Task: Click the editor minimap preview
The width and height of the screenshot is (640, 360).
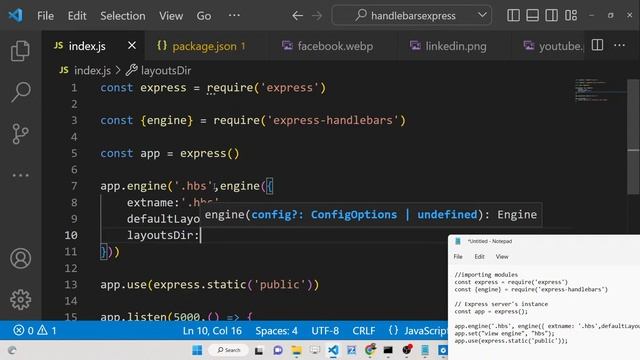Action: (x=593, y=90)
